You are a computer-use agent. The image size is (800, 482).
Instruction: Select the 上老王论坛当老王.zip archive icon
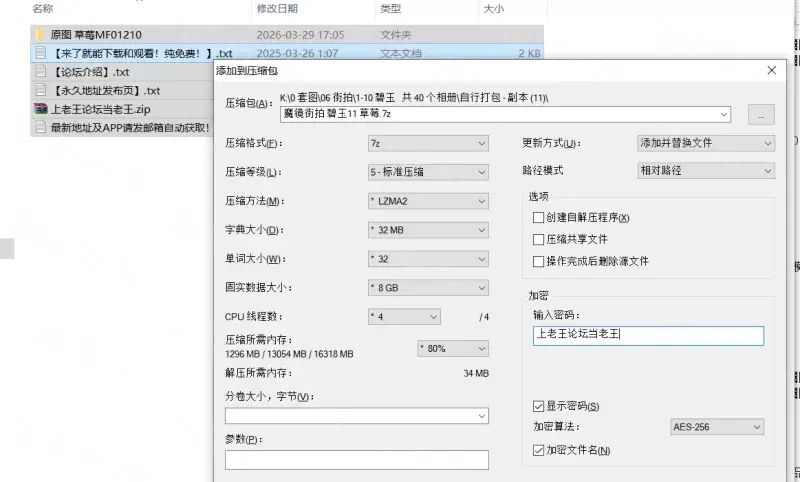(40, 109)
